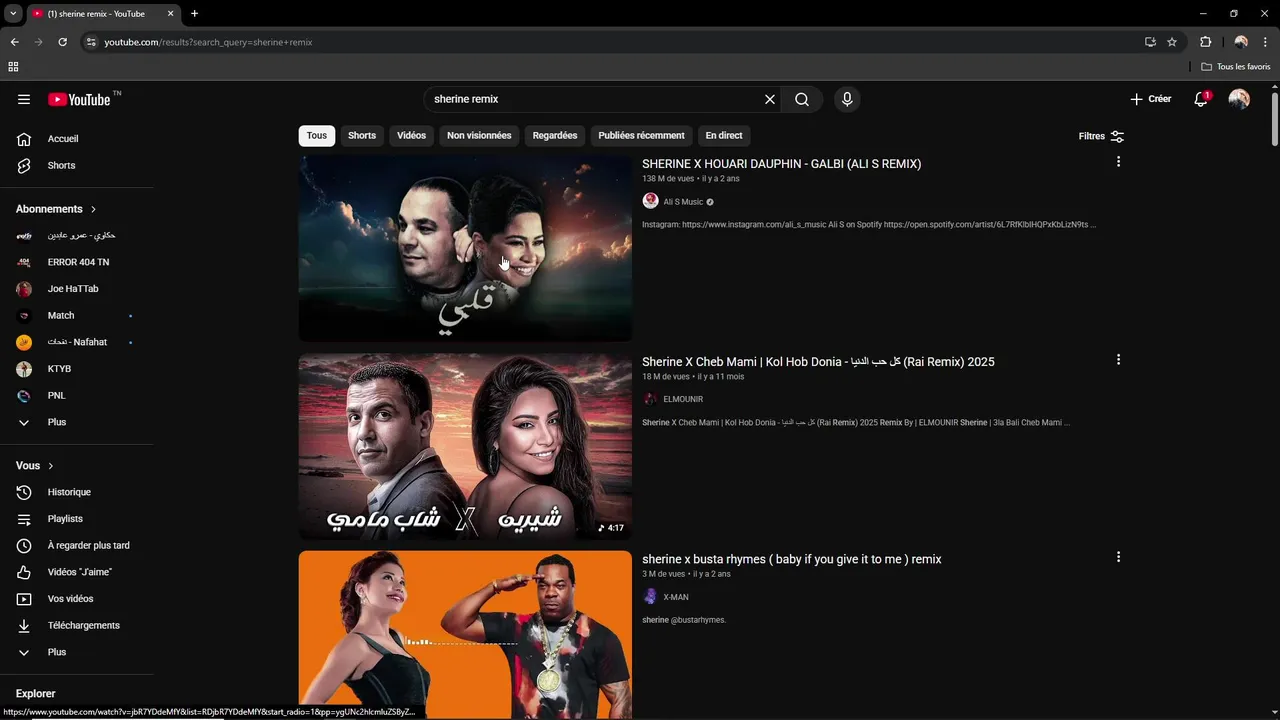
Task: Open more options for the GALBI video
Action: [1118, 162]
